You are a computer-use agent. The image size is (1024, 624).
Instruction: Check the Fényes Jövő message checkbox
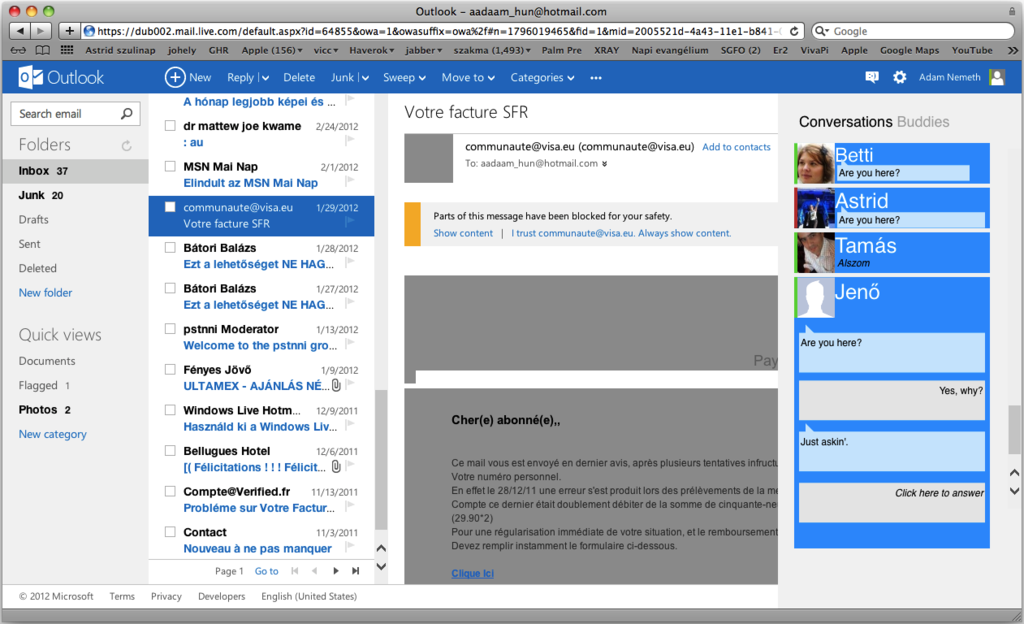(170, 369)
